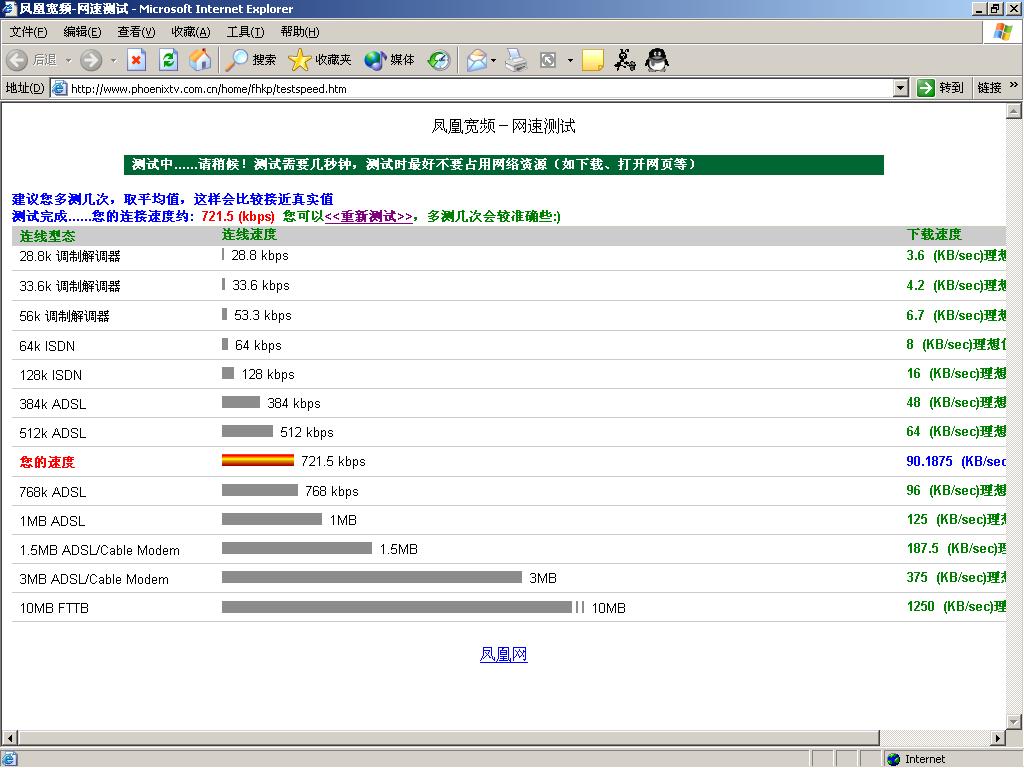
Task: Click the 链接 (Links) toolbar label
Action: click(989, 88)
